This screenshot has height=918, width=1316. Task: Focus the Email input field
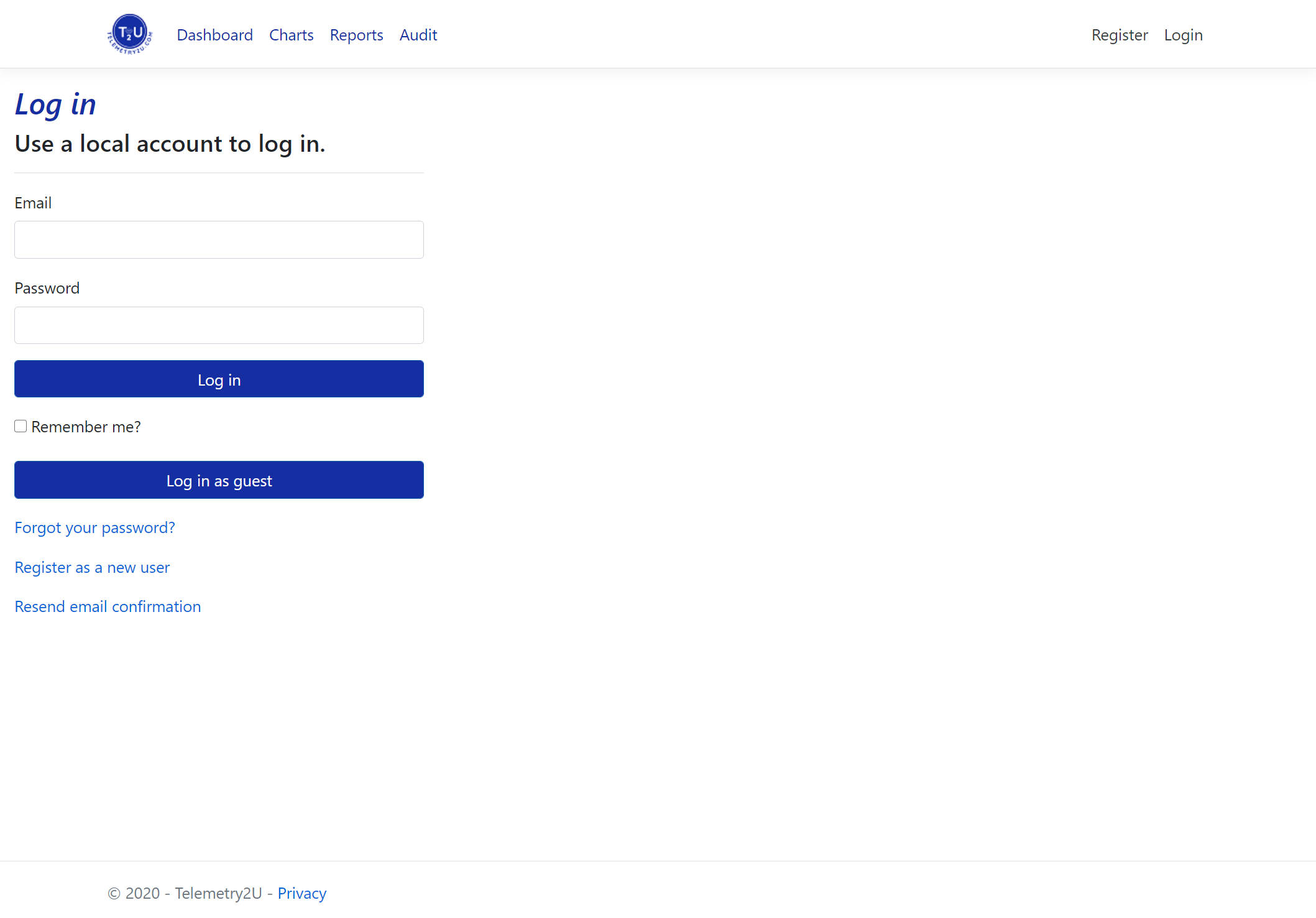[219, 239]
